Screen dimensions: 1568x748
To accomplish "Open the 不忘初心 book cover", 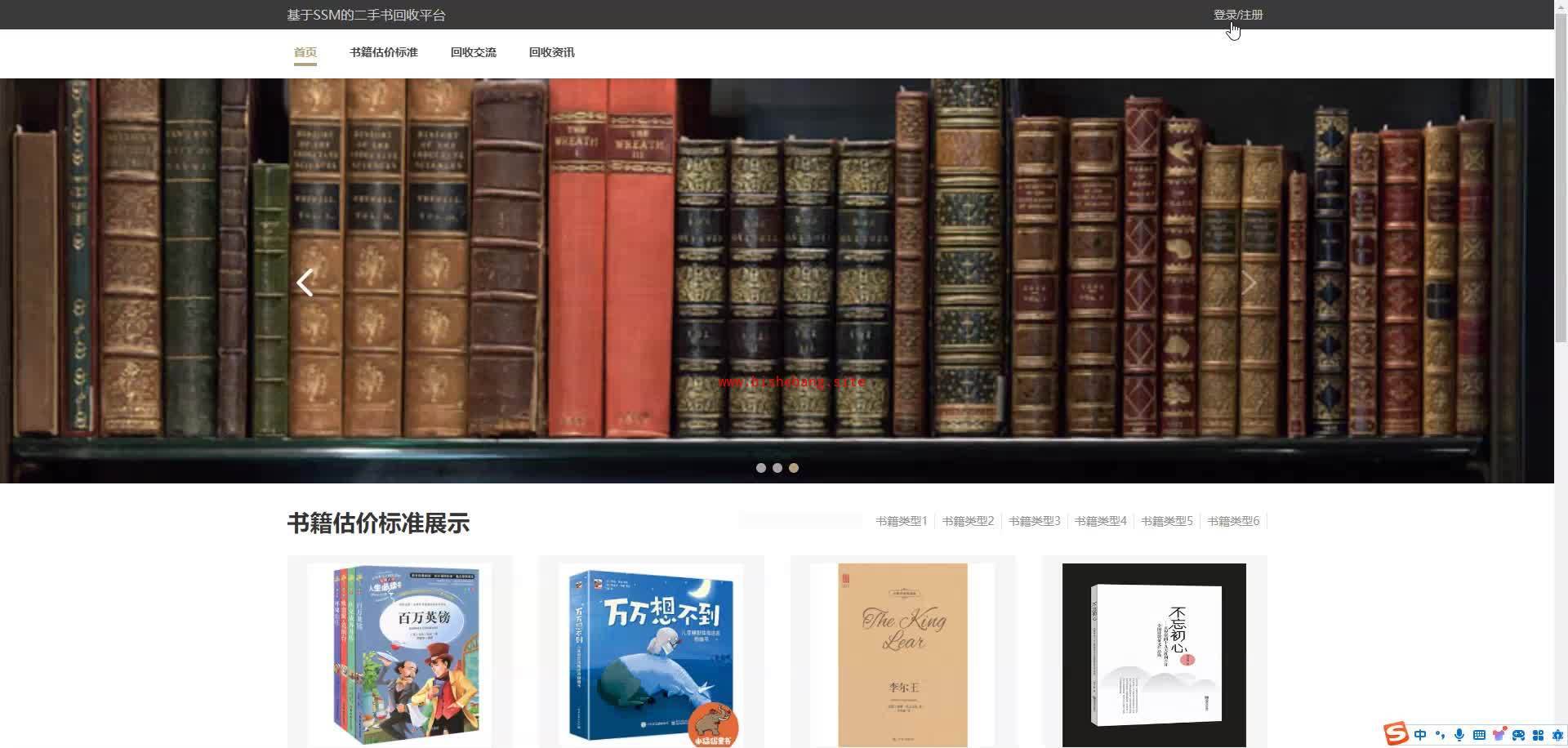I will tap(1155, 655).
